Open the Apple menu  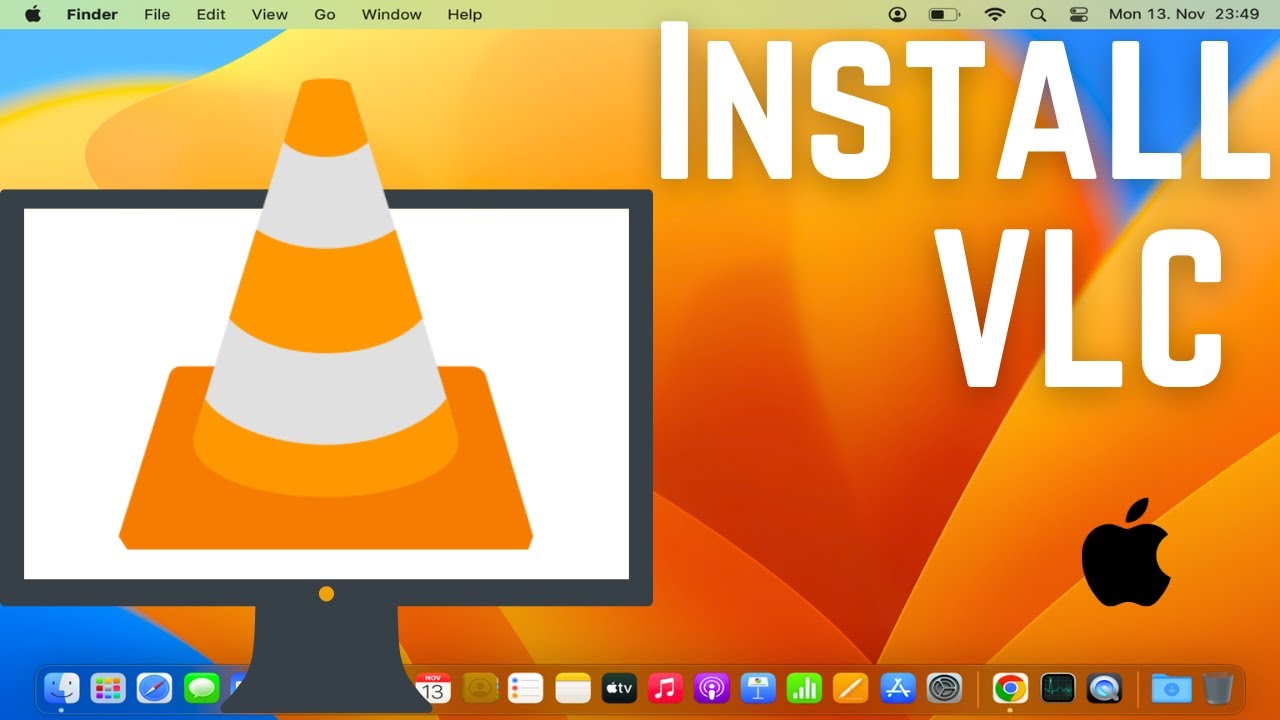[x=33, y=14]
